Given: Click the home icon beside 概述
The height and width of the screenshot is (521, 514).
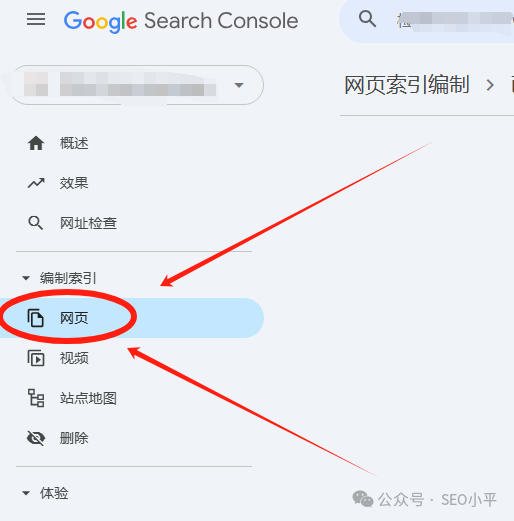Looking at the screenshot, I should 36,143.
